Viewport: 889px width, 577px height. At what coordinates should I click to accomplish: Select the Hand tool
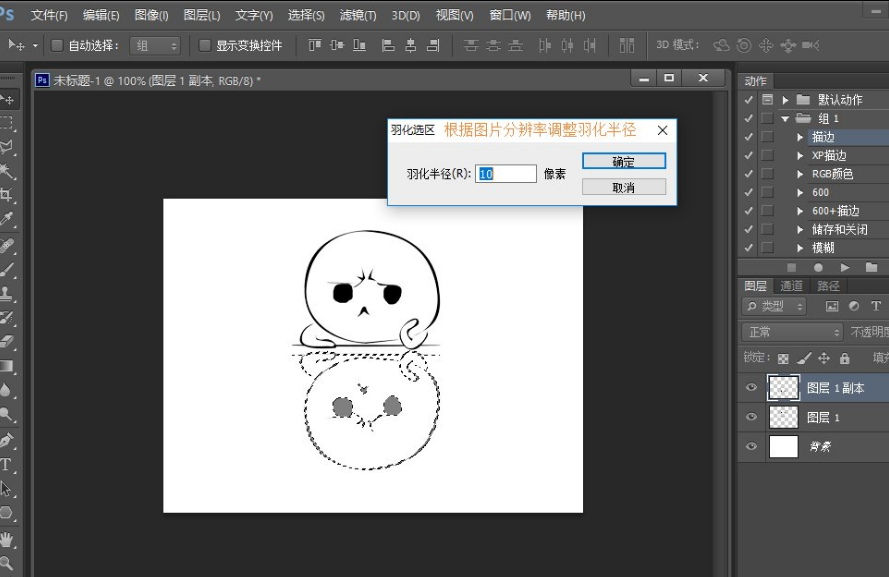[7, 538]
